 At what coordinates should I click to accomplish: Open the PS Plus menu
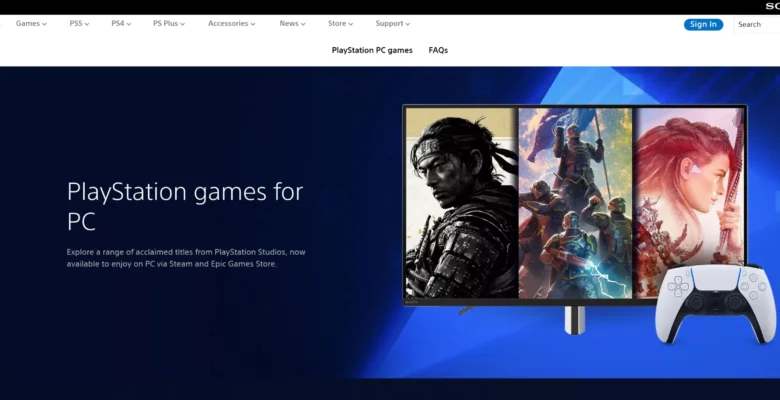point(169,23)
